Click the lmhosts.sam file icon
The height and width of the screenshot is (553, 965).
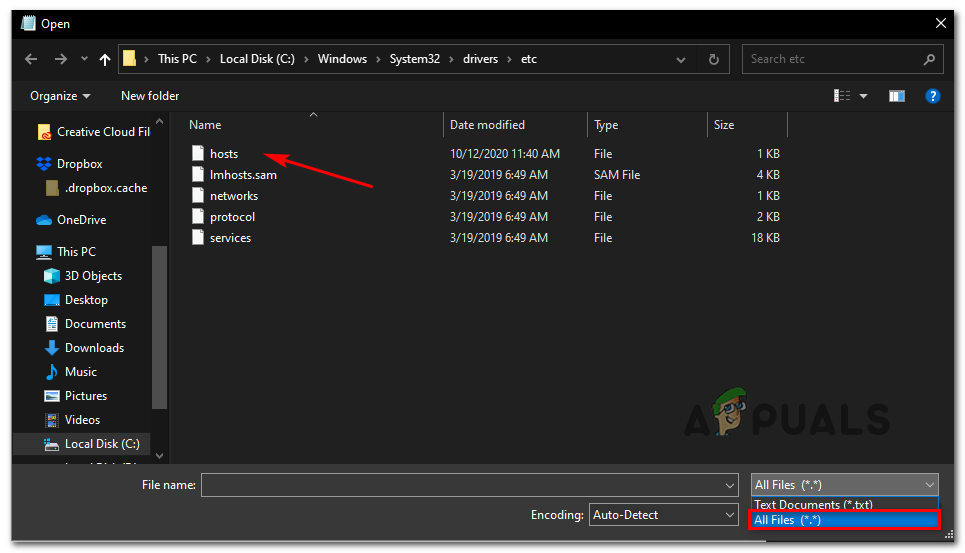[x=198, y=174]
